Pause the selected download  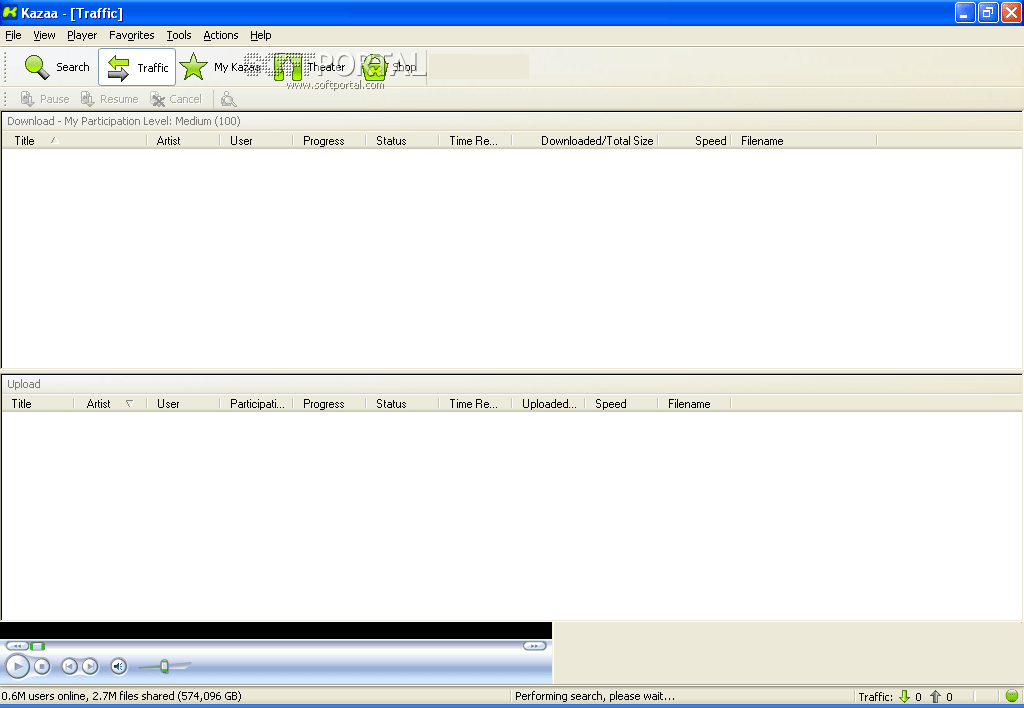tap(44, 99)
